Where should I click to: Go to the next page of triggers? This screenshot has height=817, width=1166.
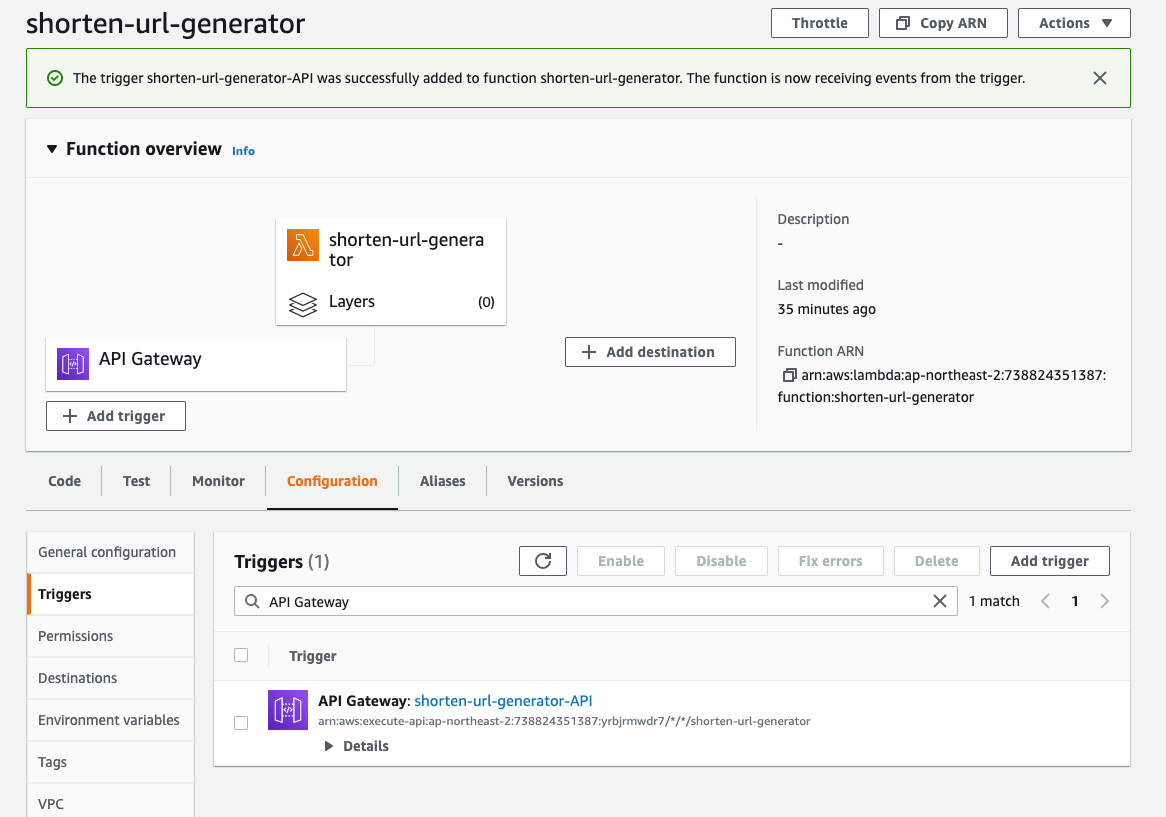[x=1104, y=601]
